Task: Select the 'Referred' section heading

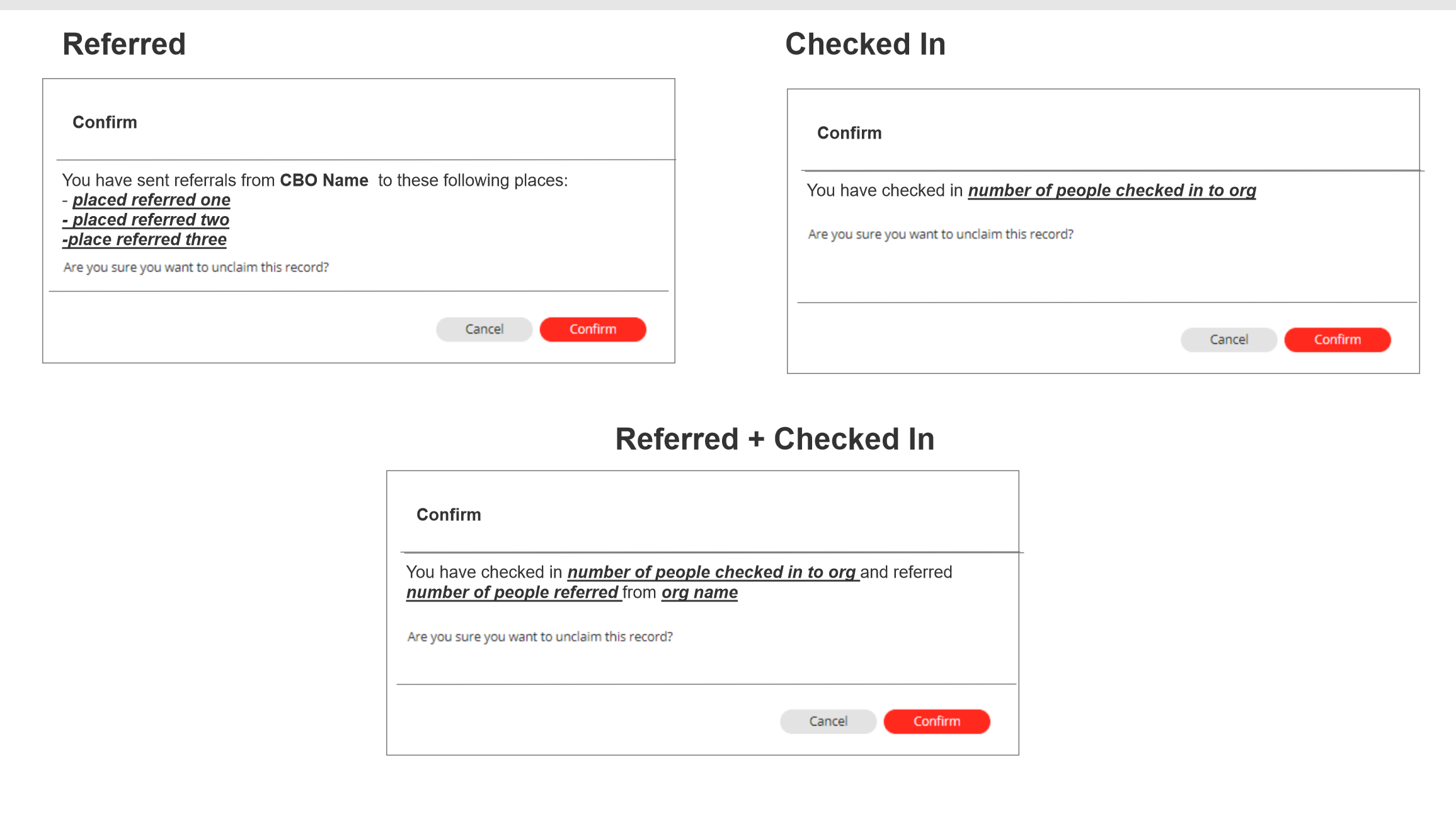Action: coord(123,43)
